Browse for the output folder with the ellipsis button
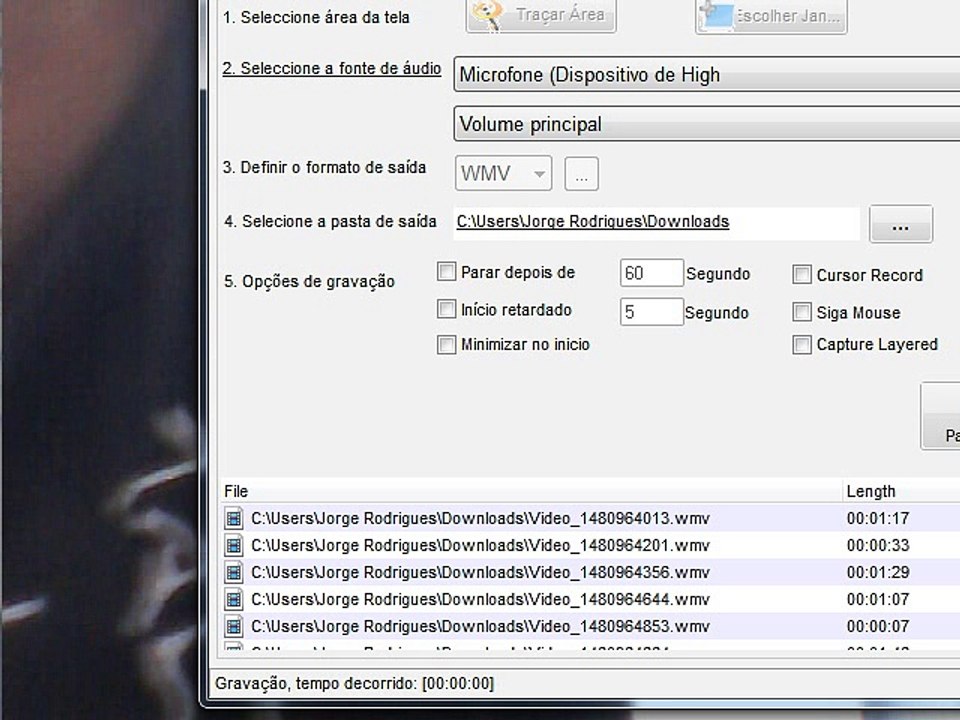 901,224
